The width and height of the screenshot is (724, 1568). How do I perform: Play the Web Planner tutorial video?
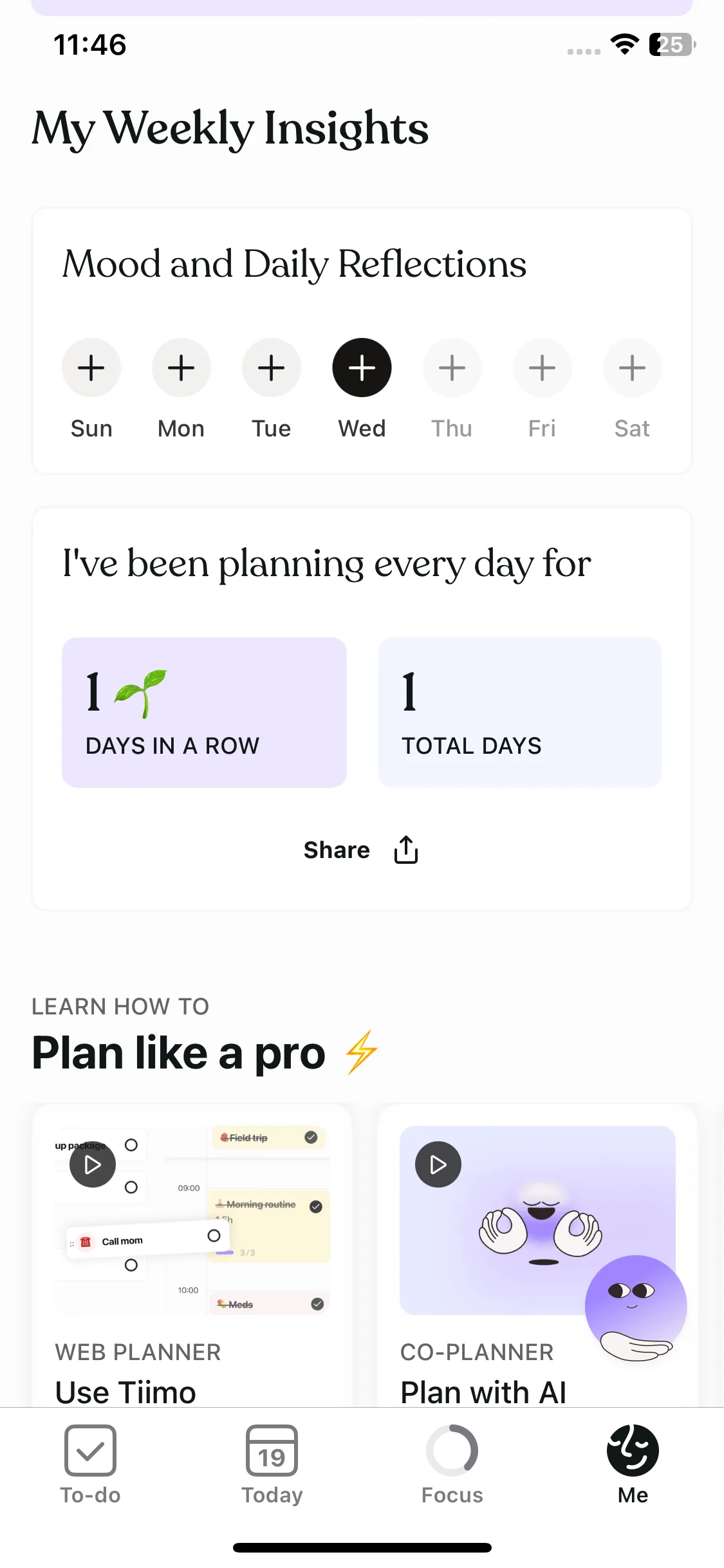tap(93, 1164)
